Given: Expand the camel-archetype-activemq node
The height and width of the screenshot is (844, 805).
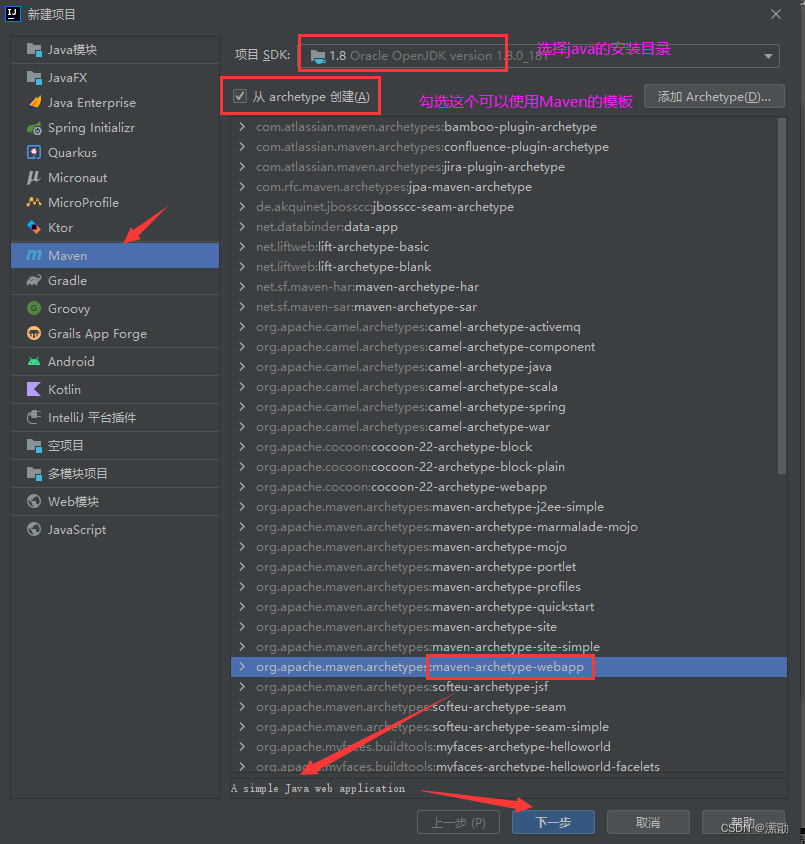Looking at the screenshot, I should tap(242, 326).
